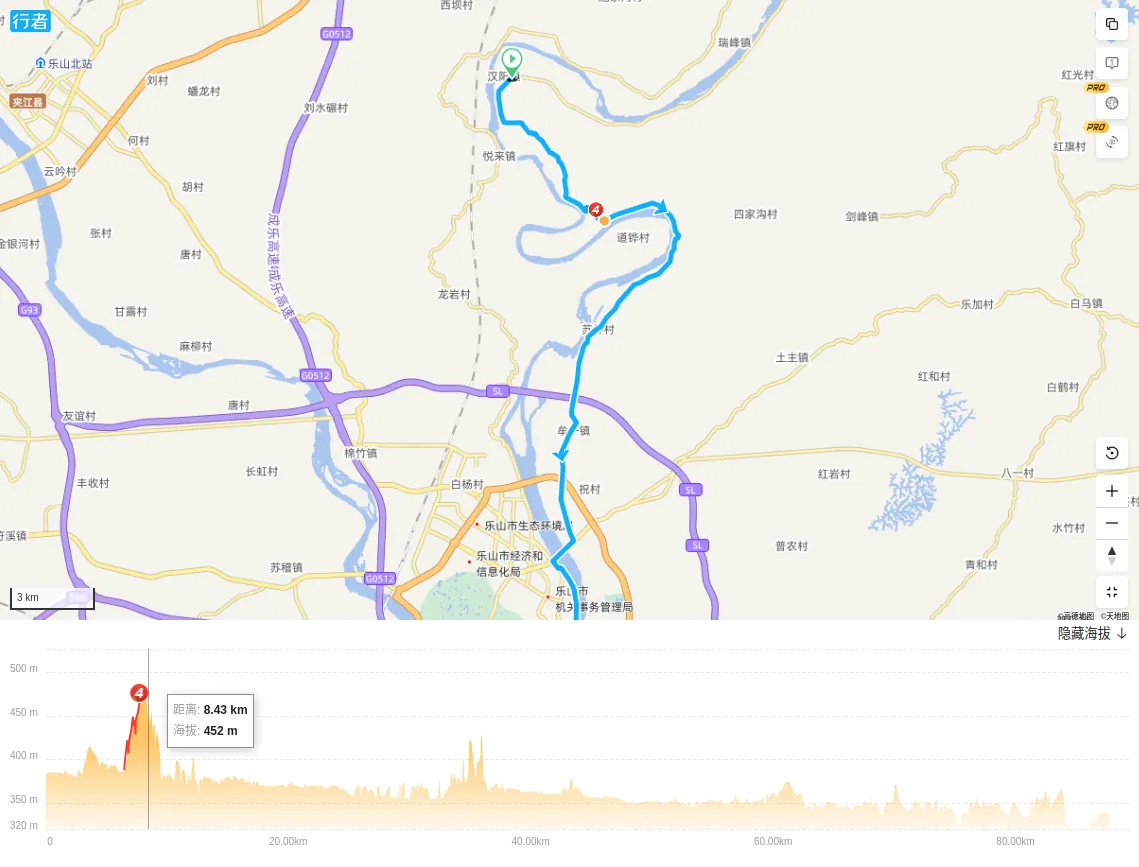Open the PRO globe satellite view
Viewport: 1139px width, 867px height.
tap(1111, 103)
